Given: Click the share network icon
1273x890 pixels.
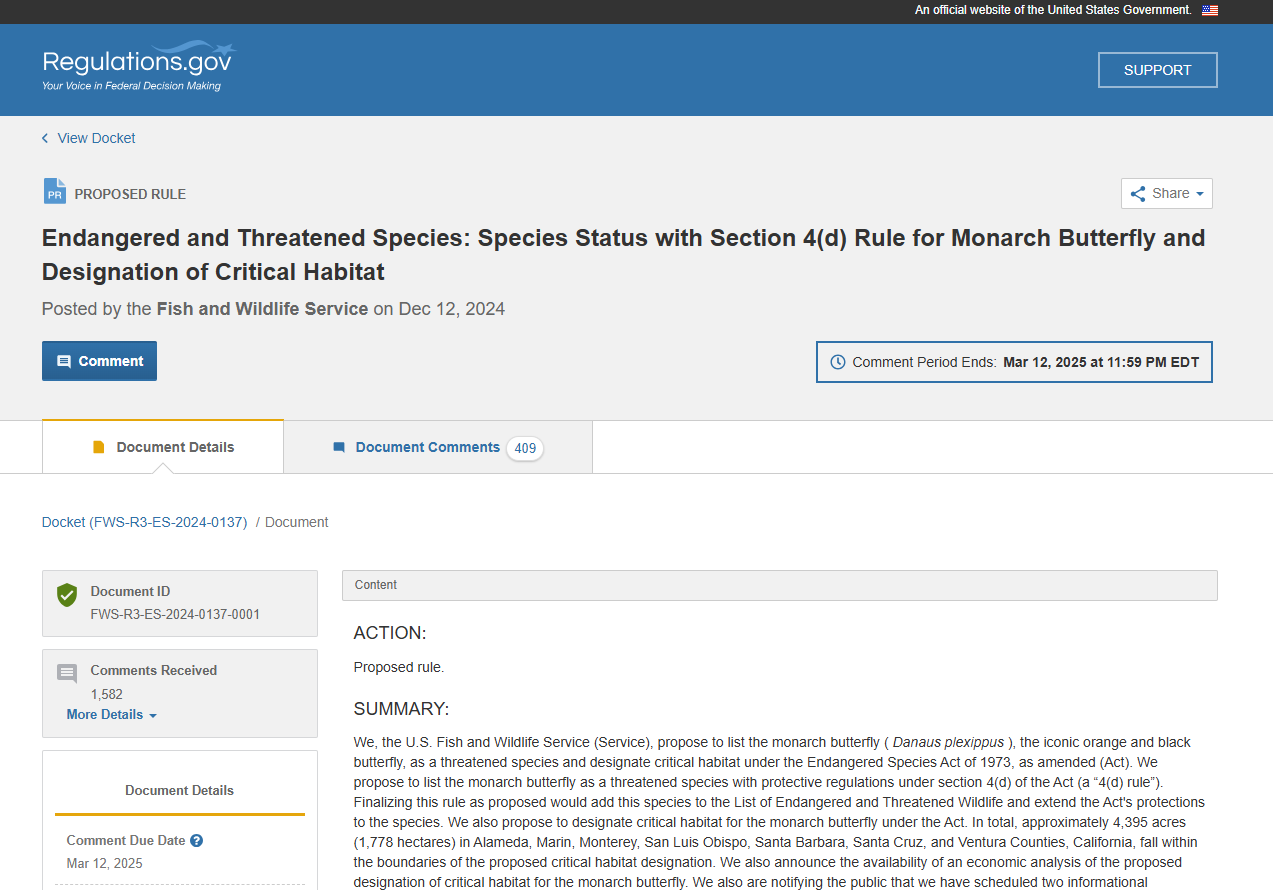Looking at the screenshot, I should click(x=1138, y=194).
